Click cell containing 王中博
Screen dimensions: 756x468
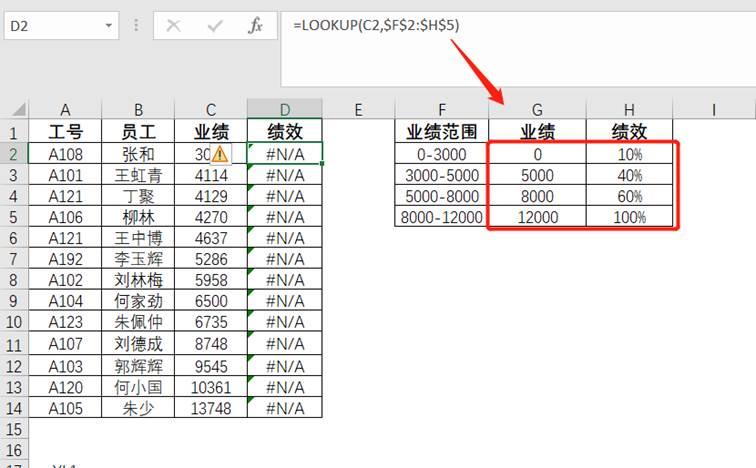138,238
